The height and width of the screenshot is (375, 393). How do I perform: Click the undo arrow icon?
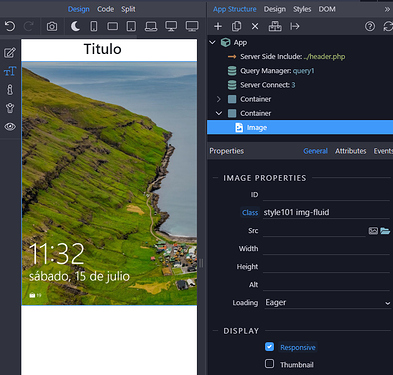tap(10, 26)
